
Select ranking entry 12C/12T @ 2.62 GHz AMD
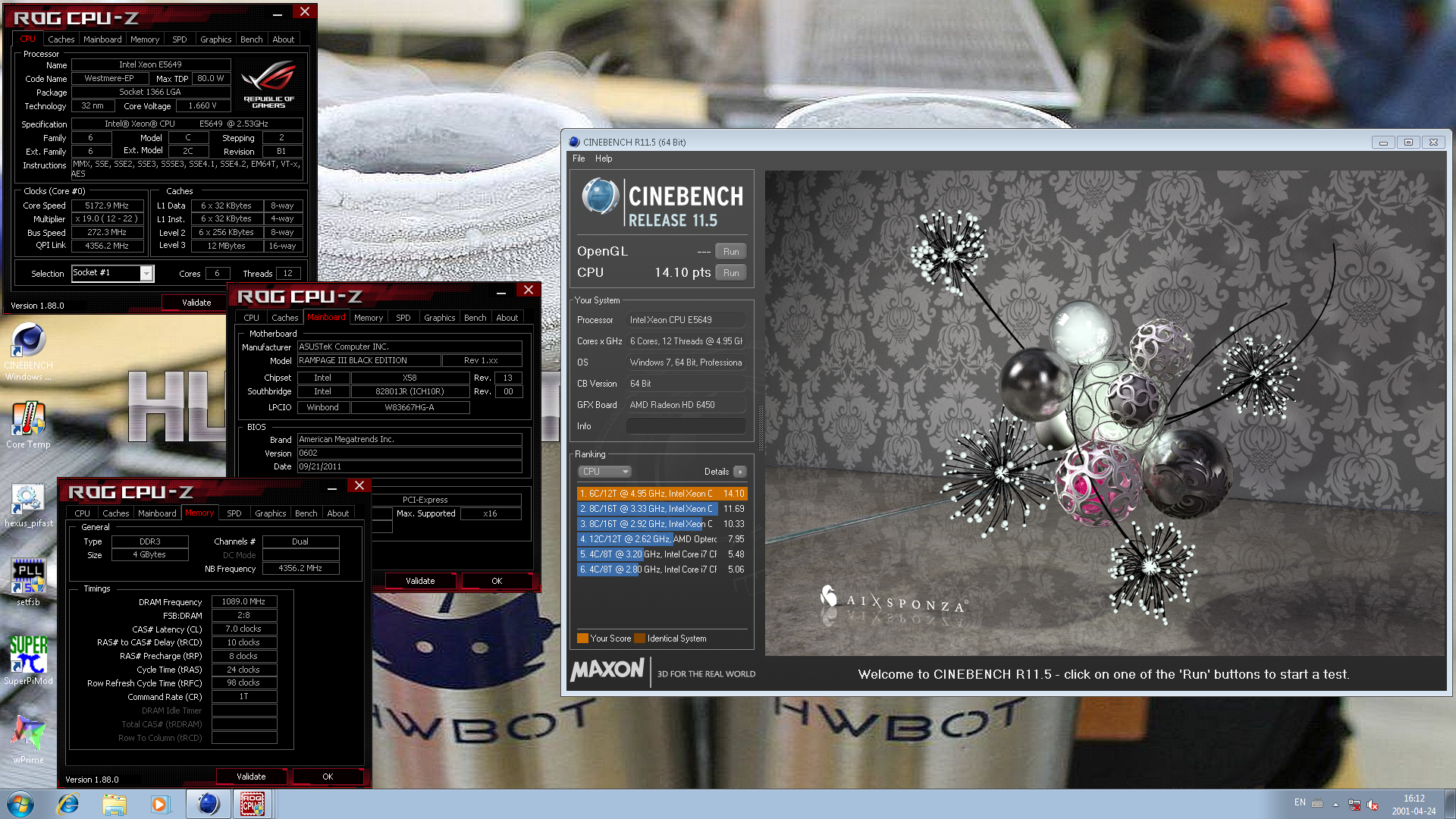[662, 539]
